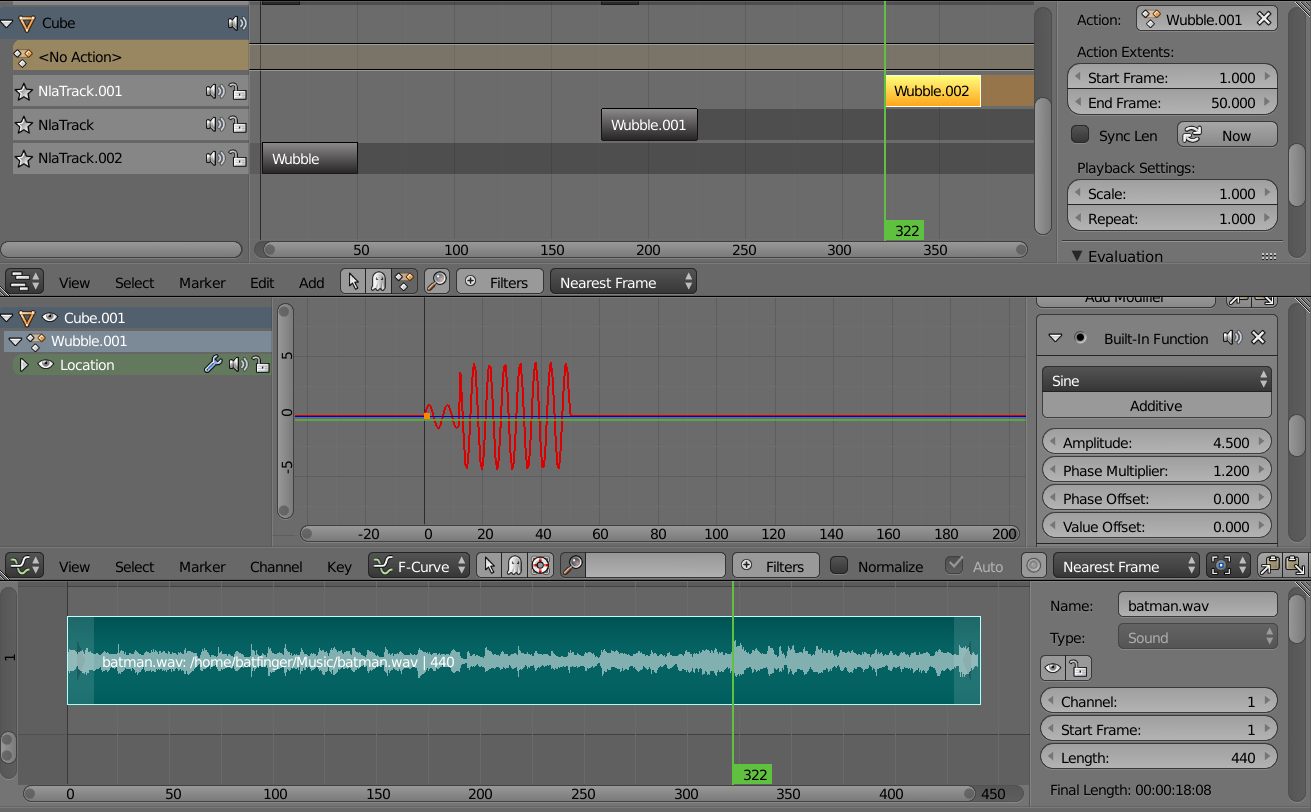Toggle ghost show-hidden icon in Graph header
The width and height of the screenshot is (1311, 812).
click(514, 566)
